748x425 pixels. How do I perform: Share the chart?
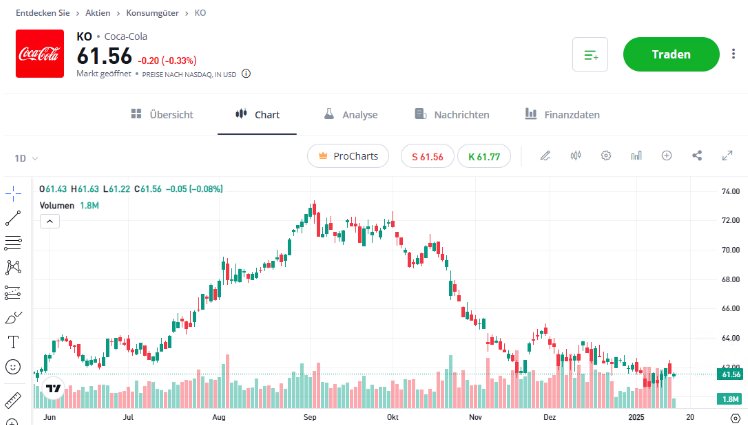pos(697,155)
